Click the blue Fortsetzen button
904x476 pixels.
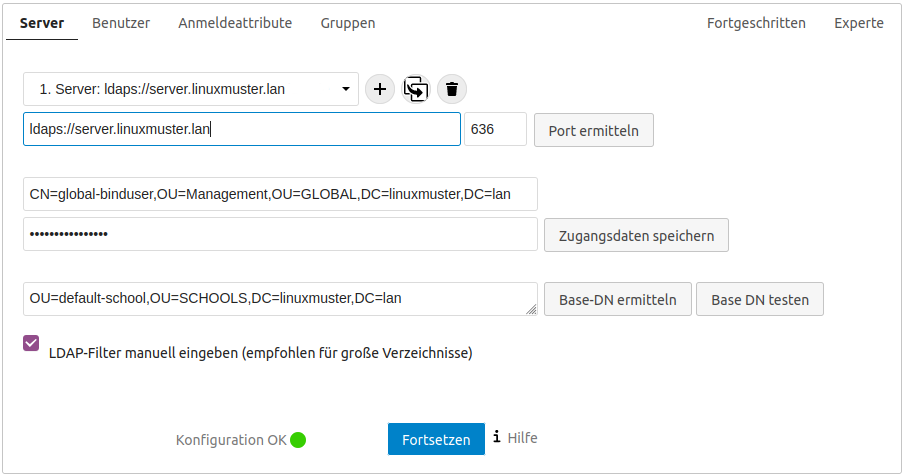click(x=436, y=439)
